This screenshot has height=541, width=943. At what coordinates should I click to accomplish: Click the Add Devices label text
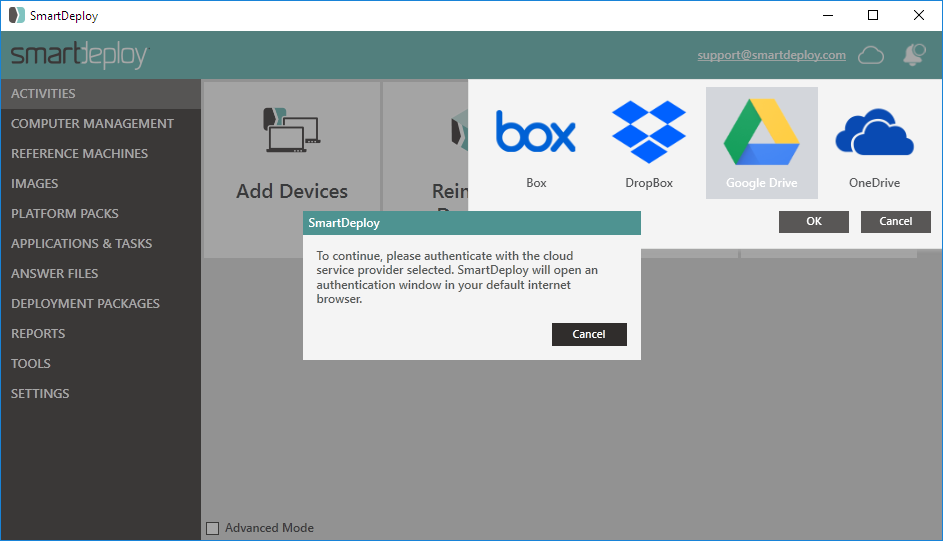click(x=292, y=191)
